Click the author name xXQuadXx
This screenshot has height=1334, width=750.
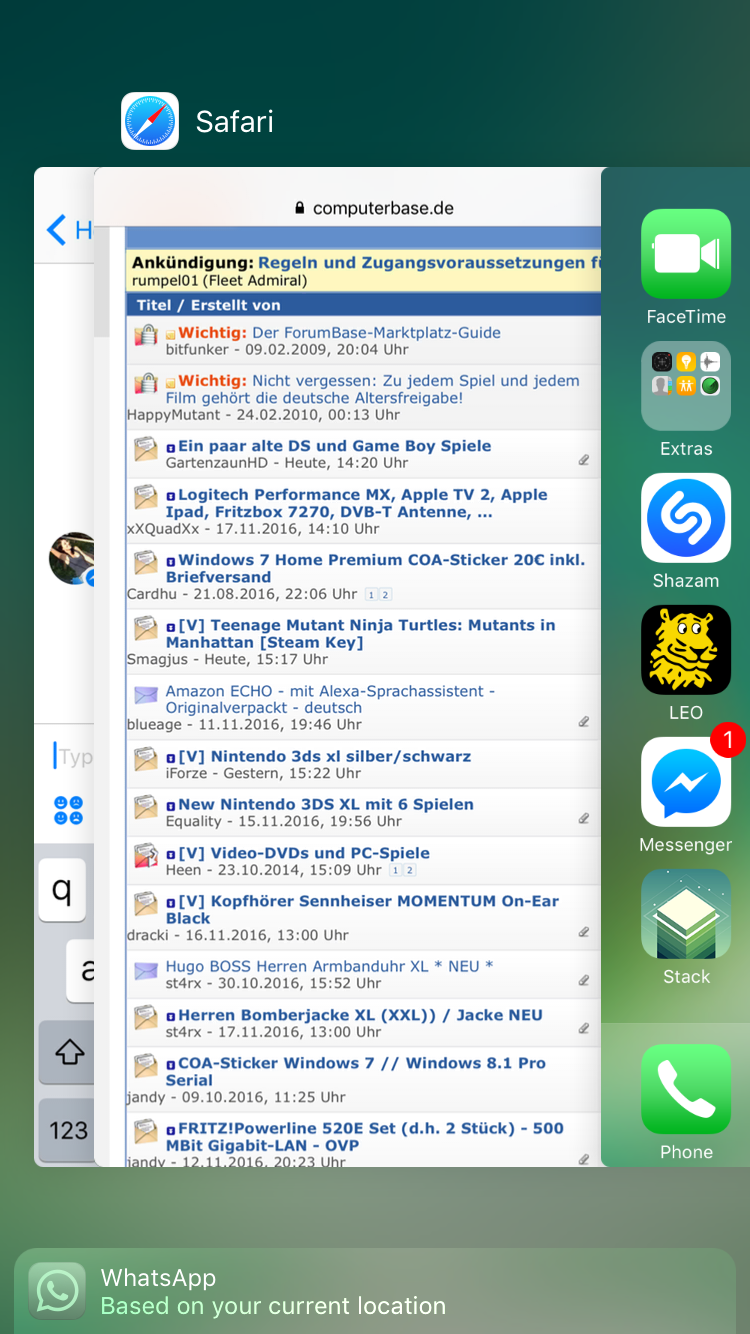coord(165,528)
